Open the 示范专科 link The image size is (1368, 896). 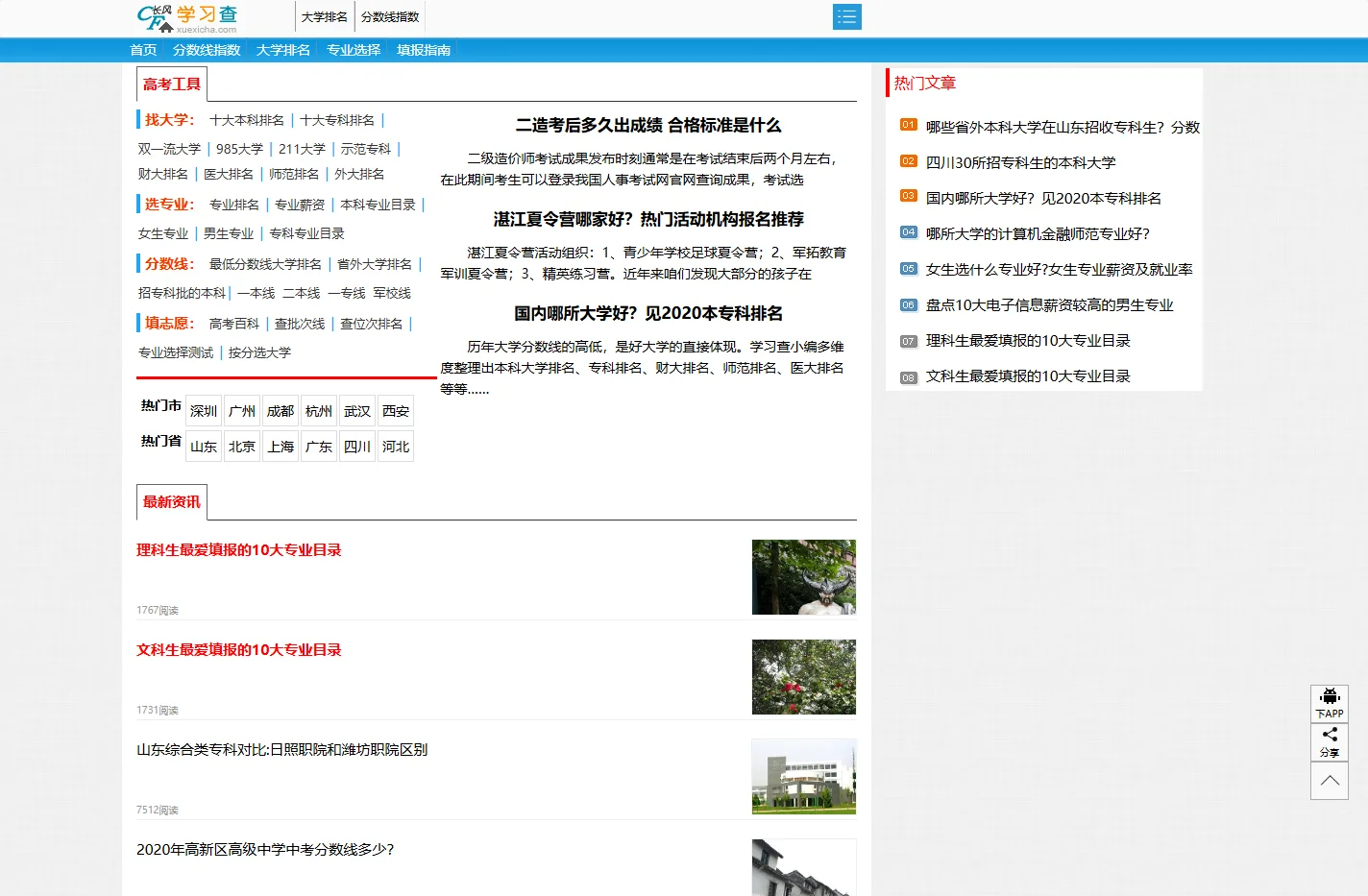365,149
